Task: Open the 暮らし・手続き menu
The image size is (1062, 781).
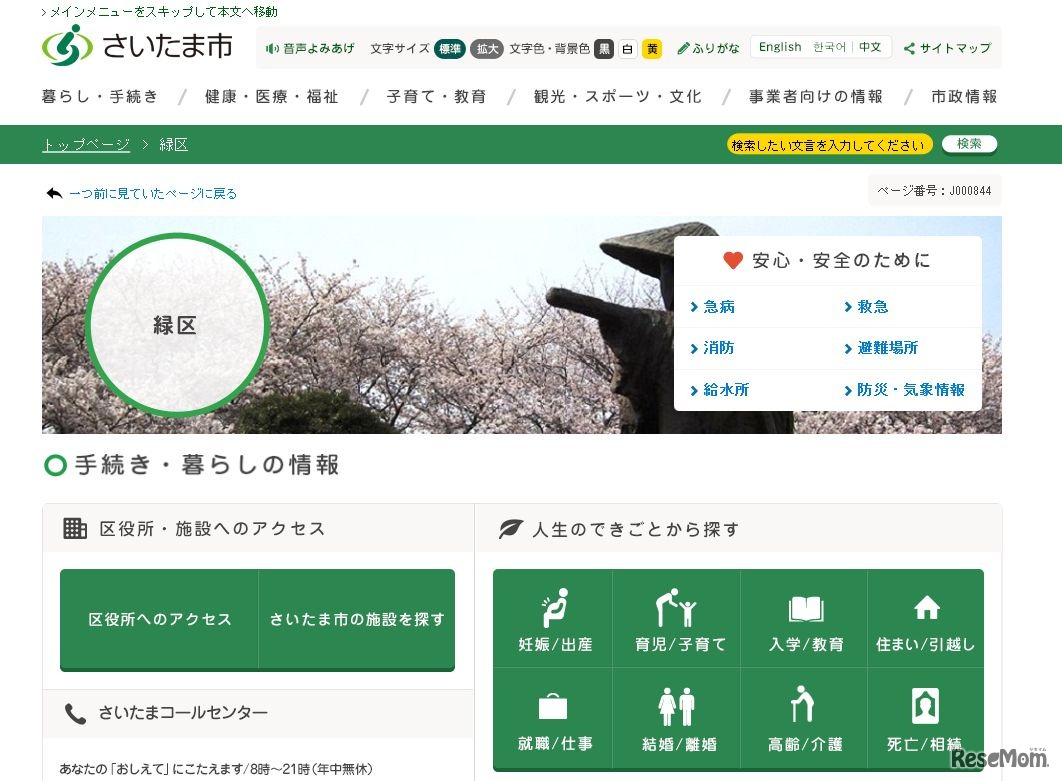Action: (99, 96)
